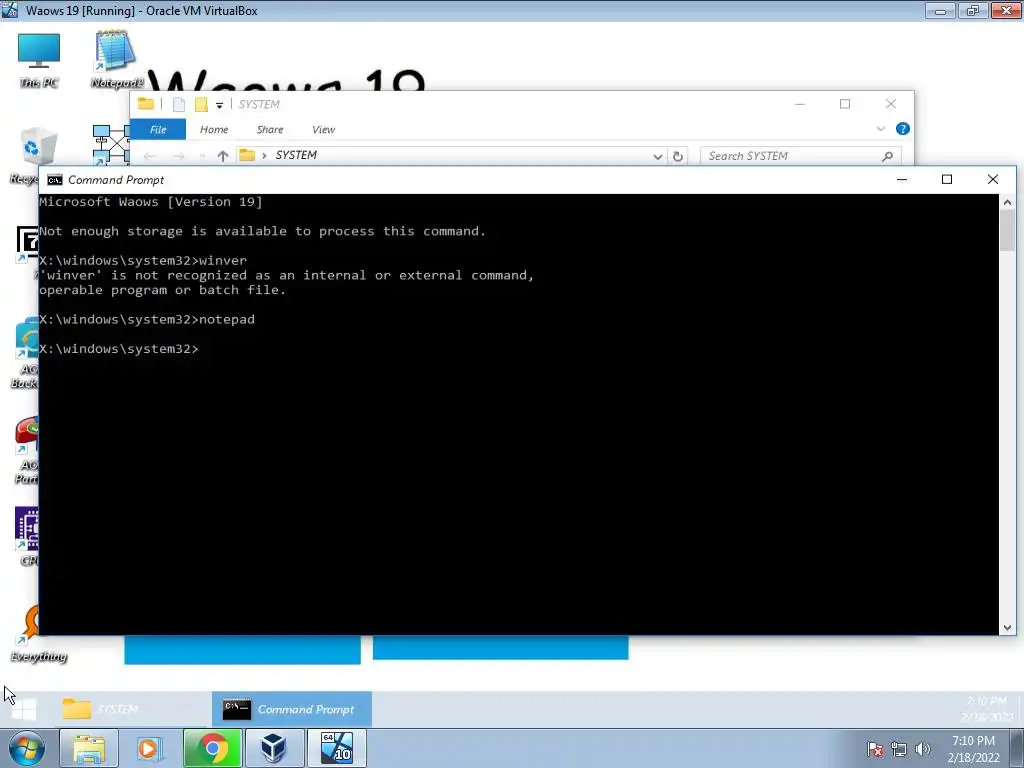Click the Windows 7 Start orb
This screenshot has width=1024, height=768.
[27, 748]
